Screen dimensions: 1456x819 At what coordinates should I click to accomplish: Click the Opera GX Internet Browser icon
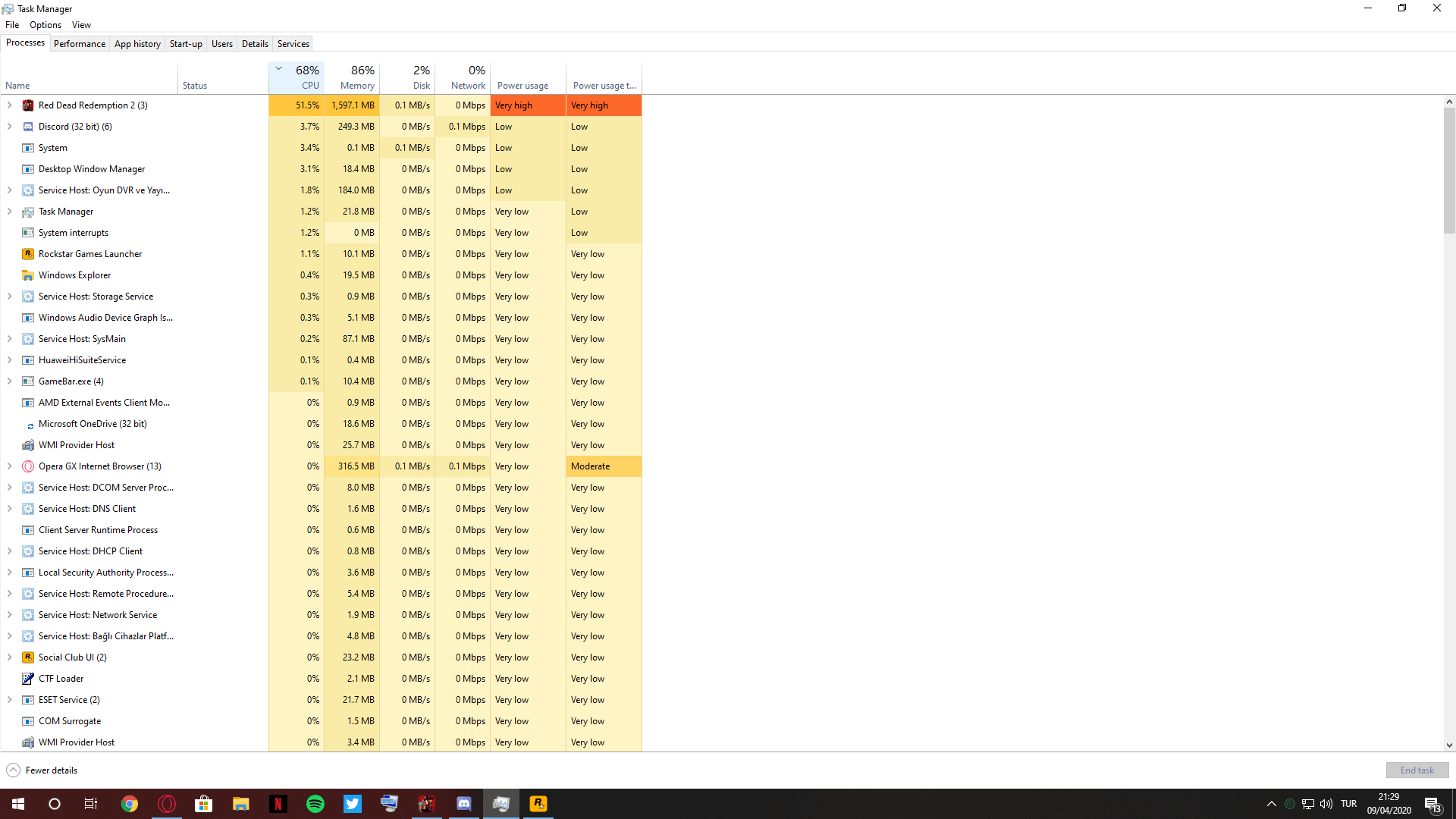[x=28, y=466]
